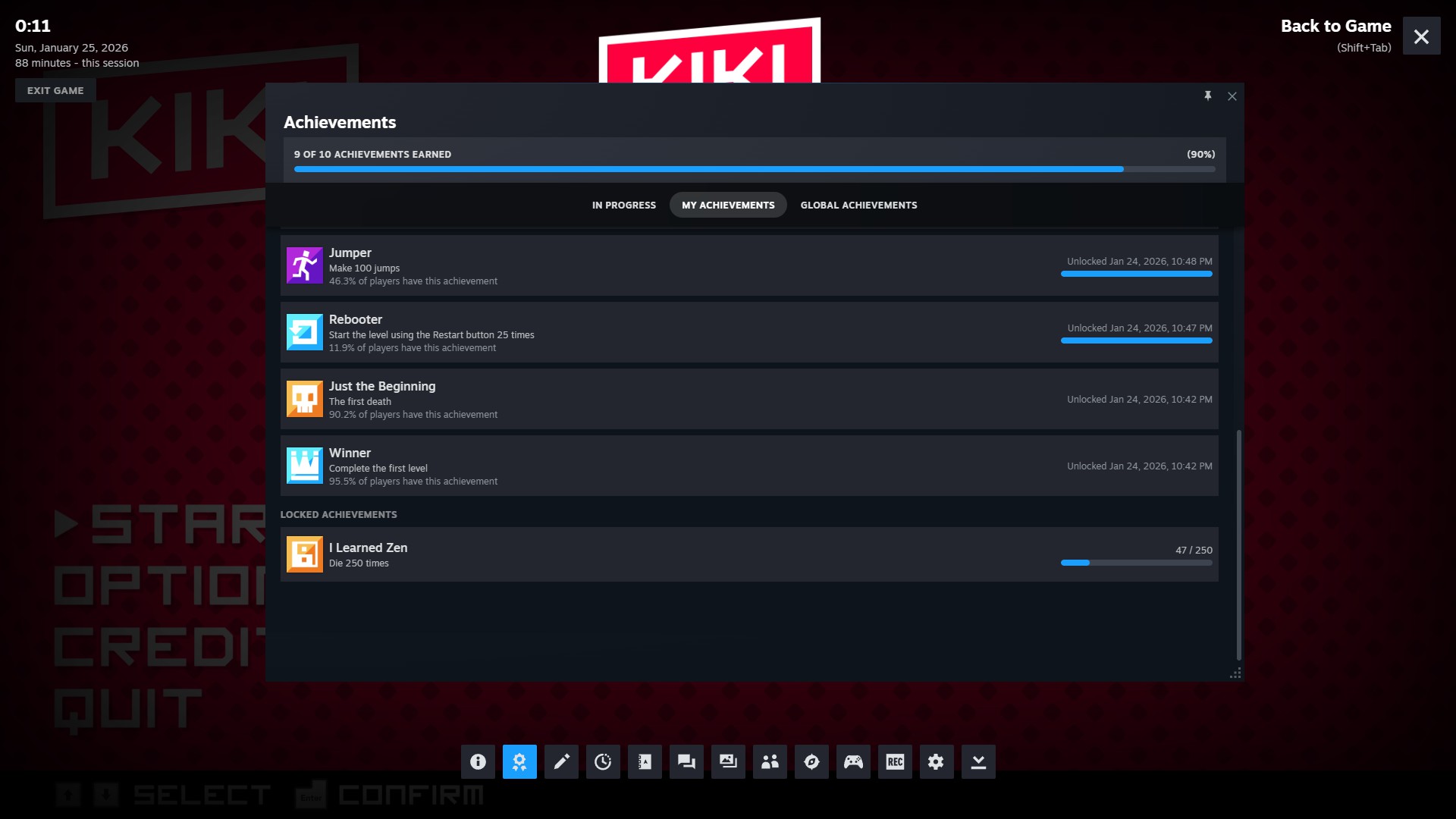Viewport: 1456px width, 819px height.
Task: Click the Achievements ribbon icon in toolbar
Action: tap(519, 761)
